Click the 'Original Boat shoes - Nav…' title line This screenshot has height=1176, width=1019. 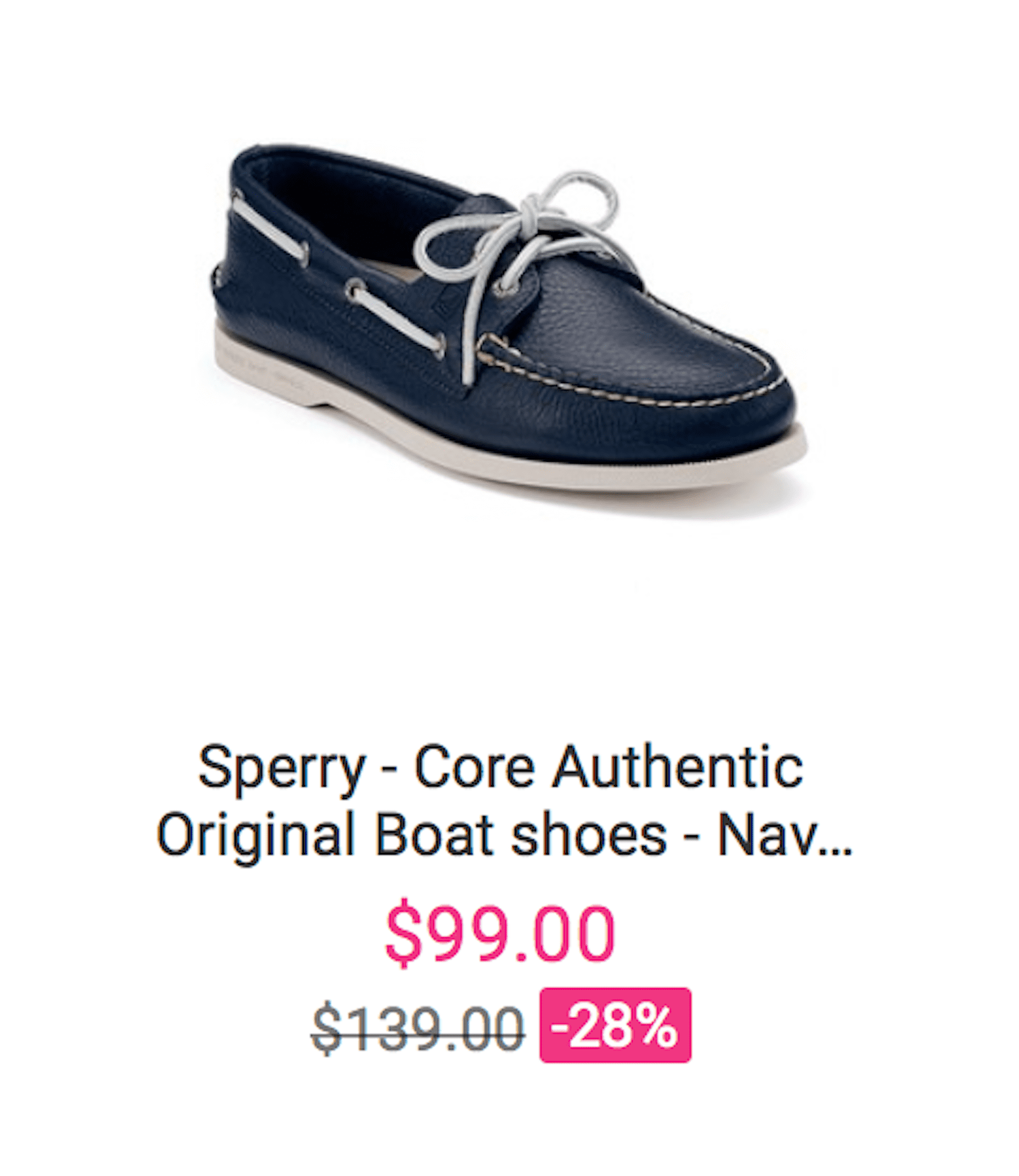click(503, 836)
